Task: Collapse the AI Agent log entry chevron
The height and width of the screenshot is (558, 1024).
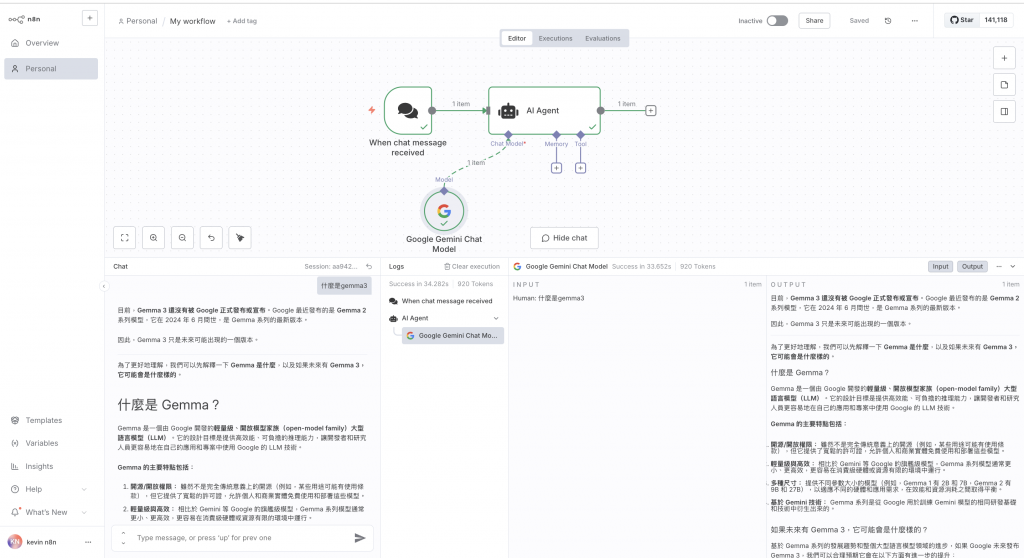Action: [496, 318]
